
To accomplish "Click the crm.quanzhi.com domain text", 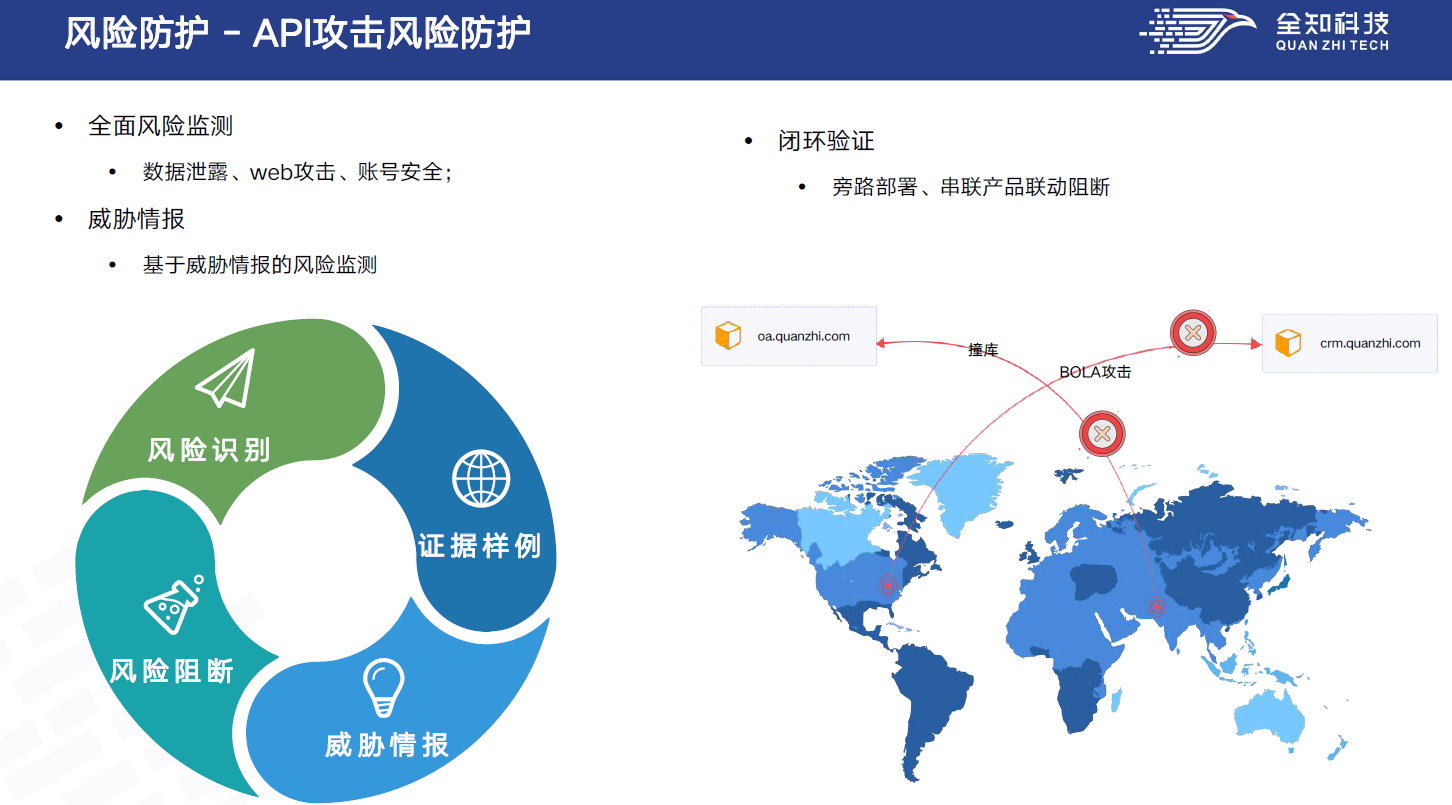I will coord(1369,343).
